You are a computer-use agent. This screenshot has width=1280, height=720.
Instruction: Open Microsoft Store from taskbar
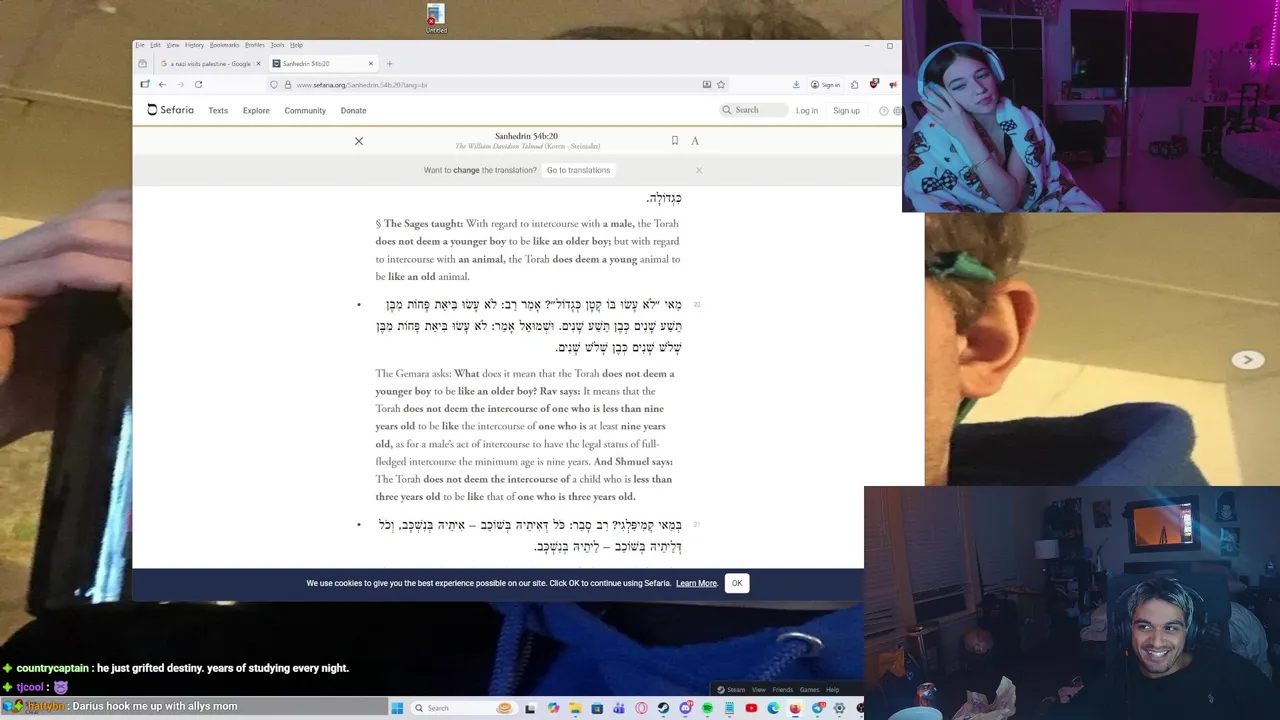[597, 708]
